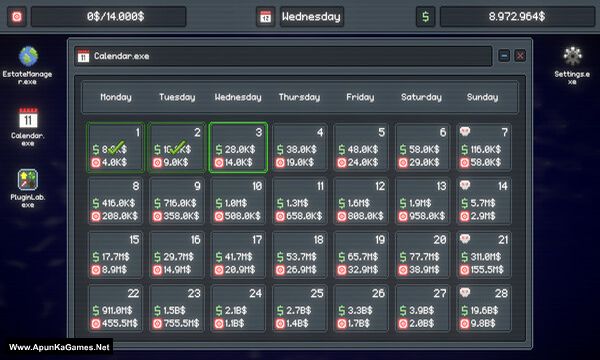The height and width of the screenshot is (360, 600).
Task: Click the 19.6B$ income on day 28
Action: (484, 310)
